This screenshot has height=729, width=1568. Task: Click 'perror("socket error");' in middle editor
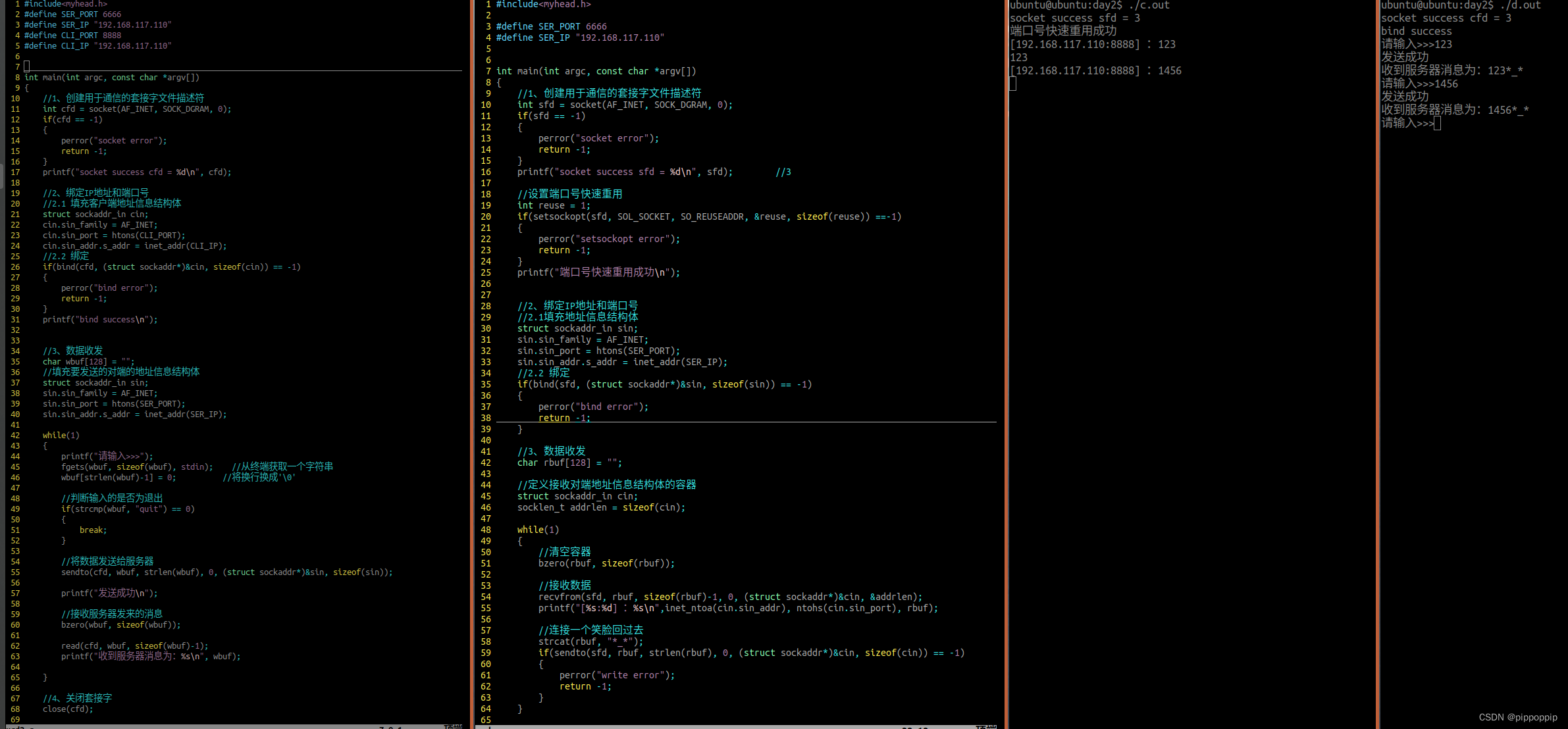pos(598,139)
